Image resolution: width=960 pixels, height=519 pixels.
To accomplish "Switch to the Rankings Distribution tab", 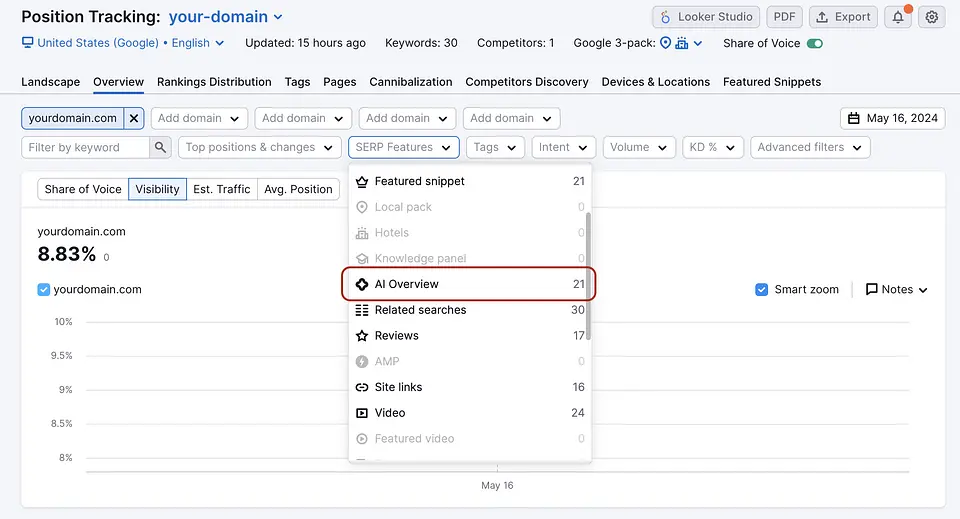I will click(x=214, y=82).
